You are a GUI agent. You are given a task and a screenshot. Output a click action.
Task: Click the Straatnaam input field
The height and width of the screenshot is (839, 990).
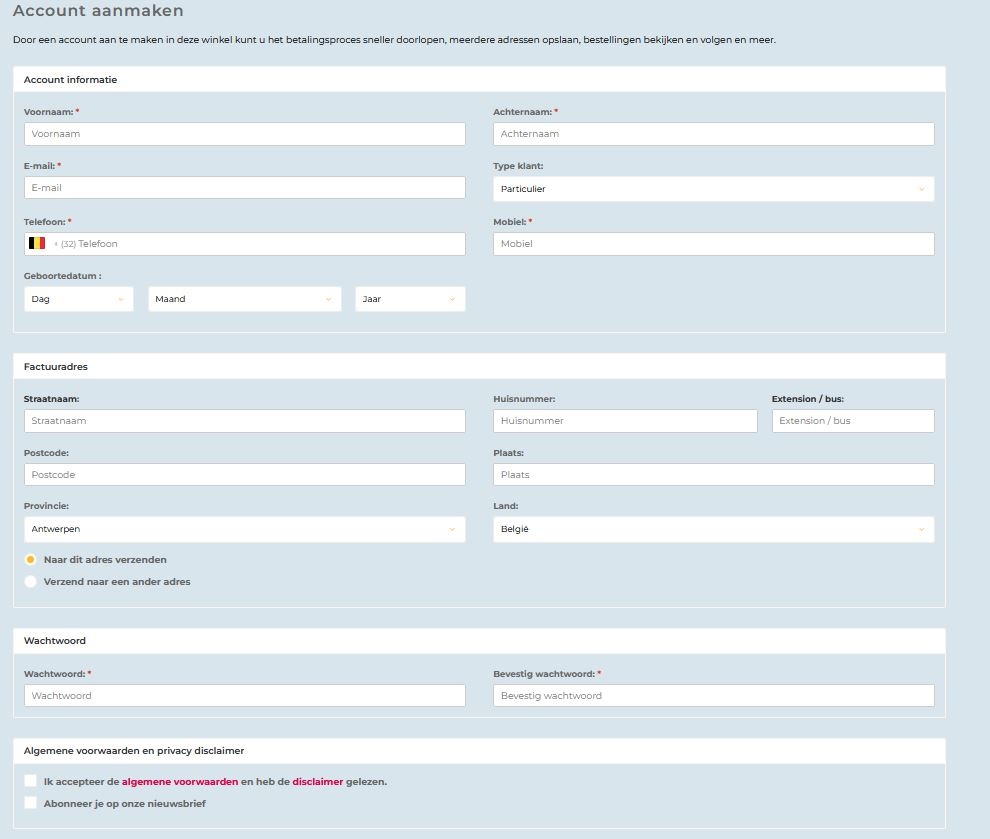[244, 421]
